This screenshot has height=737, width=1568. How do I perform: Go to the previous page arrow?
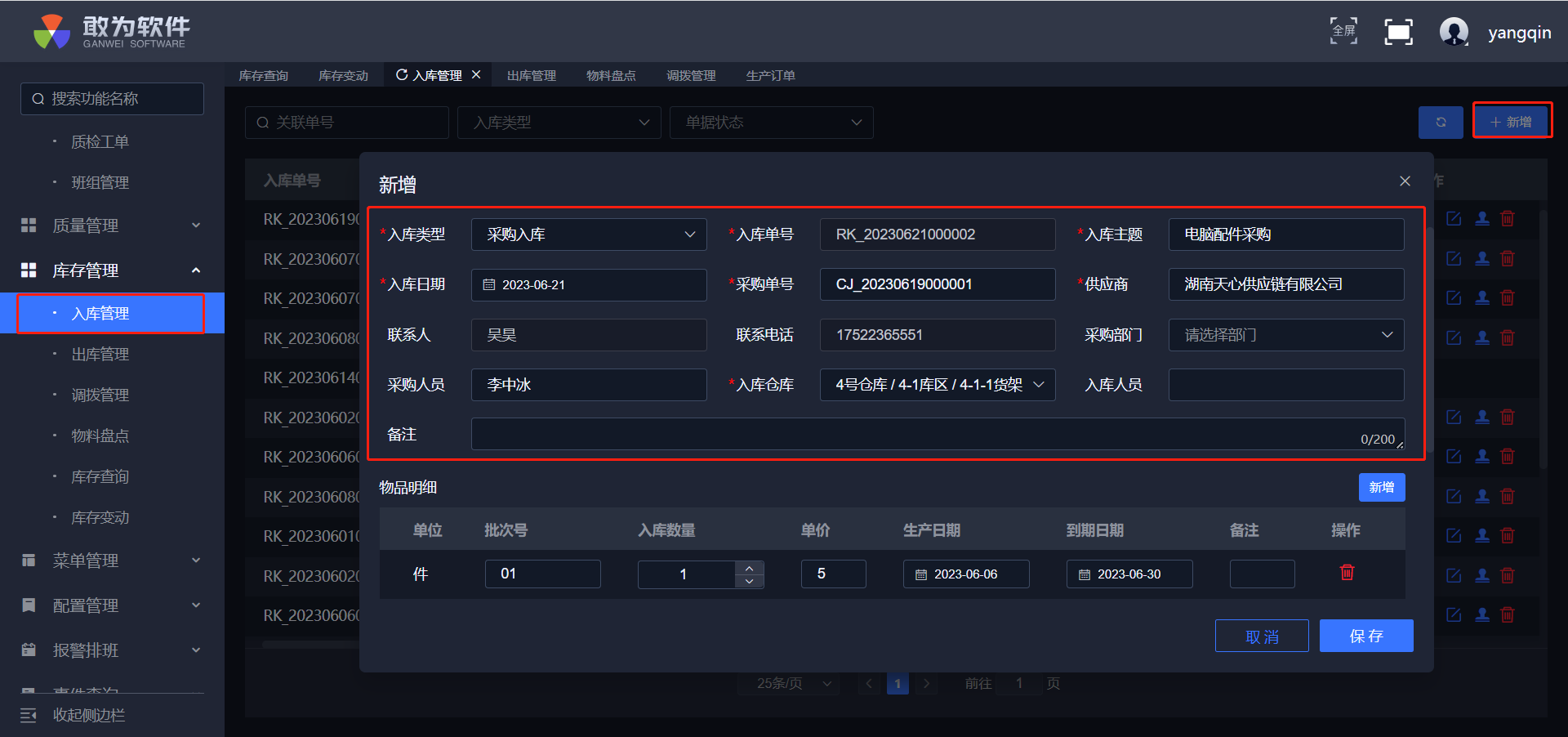point(869,684)
